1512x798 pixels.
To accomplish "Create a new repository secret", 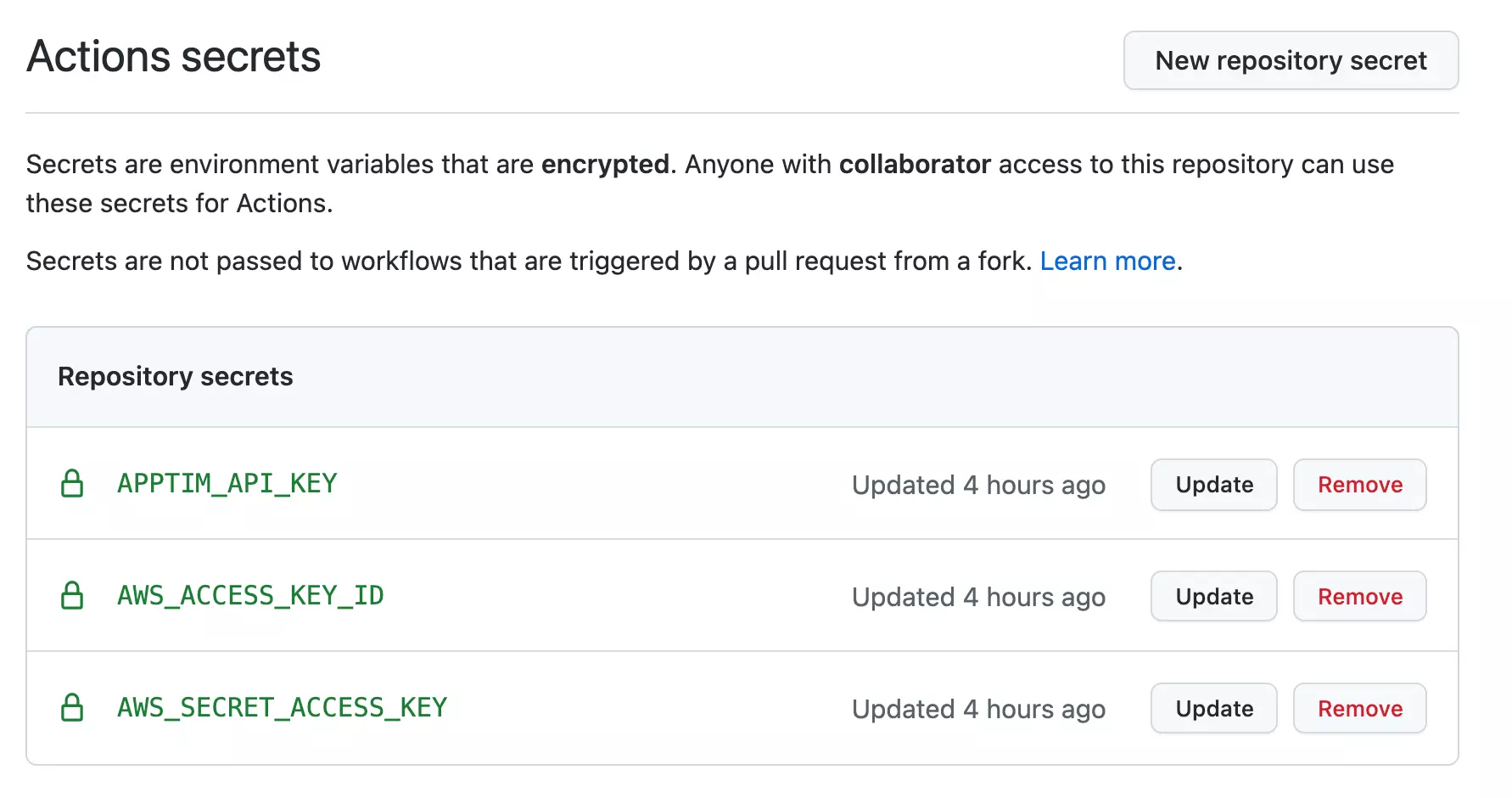I will [x=1290, y=60].
